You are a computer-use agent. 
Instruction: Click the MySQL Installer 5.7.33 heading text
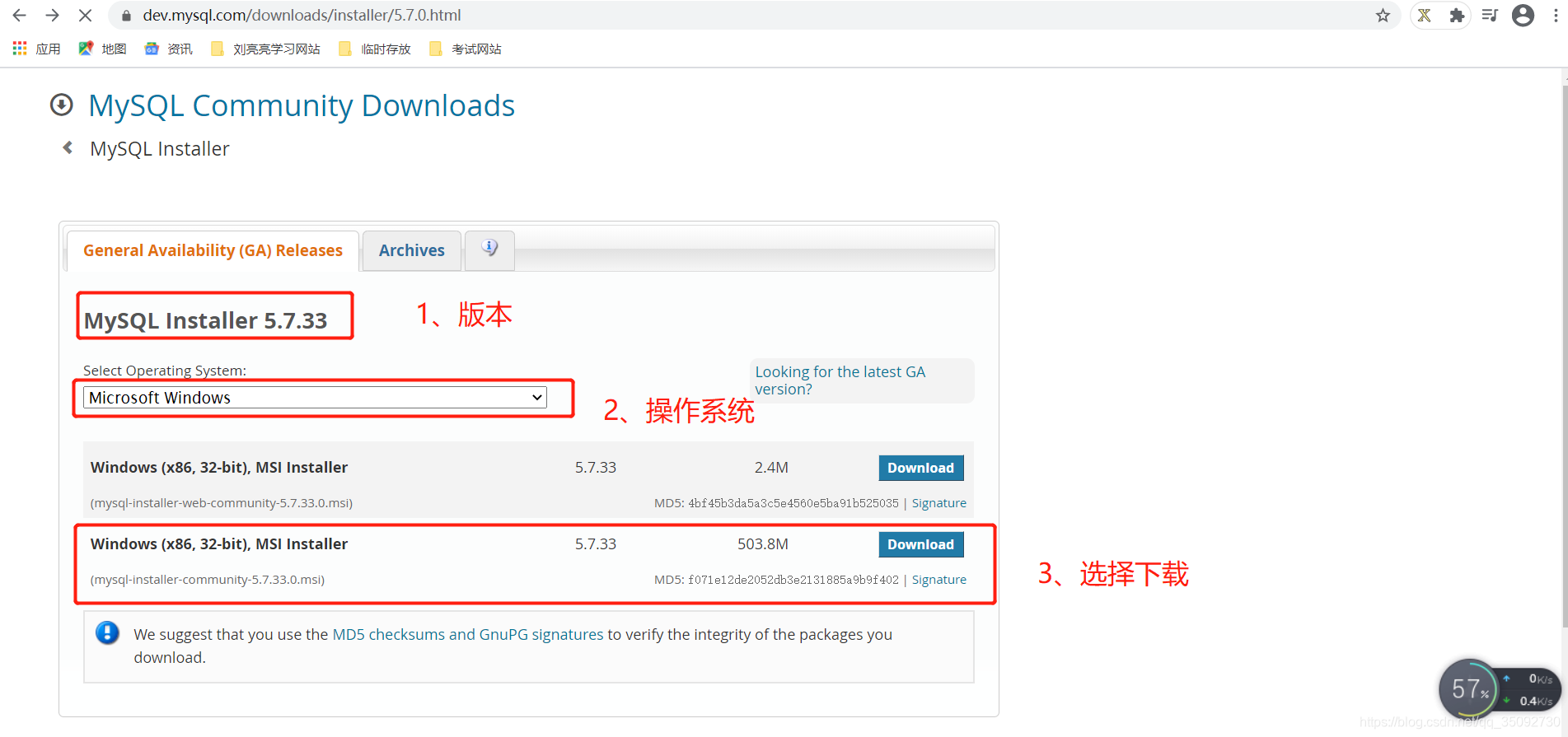pyautogui.click(x=206, y=320)
